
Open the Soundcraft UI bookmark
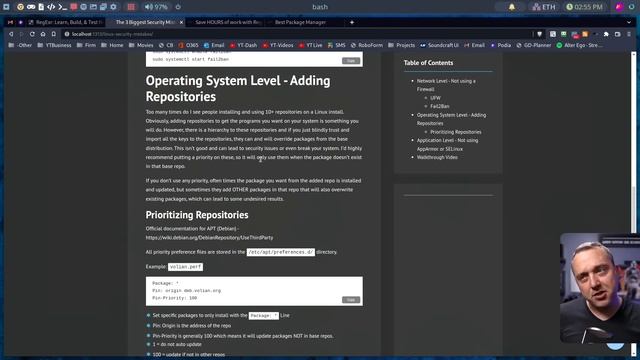pos(440,45)
